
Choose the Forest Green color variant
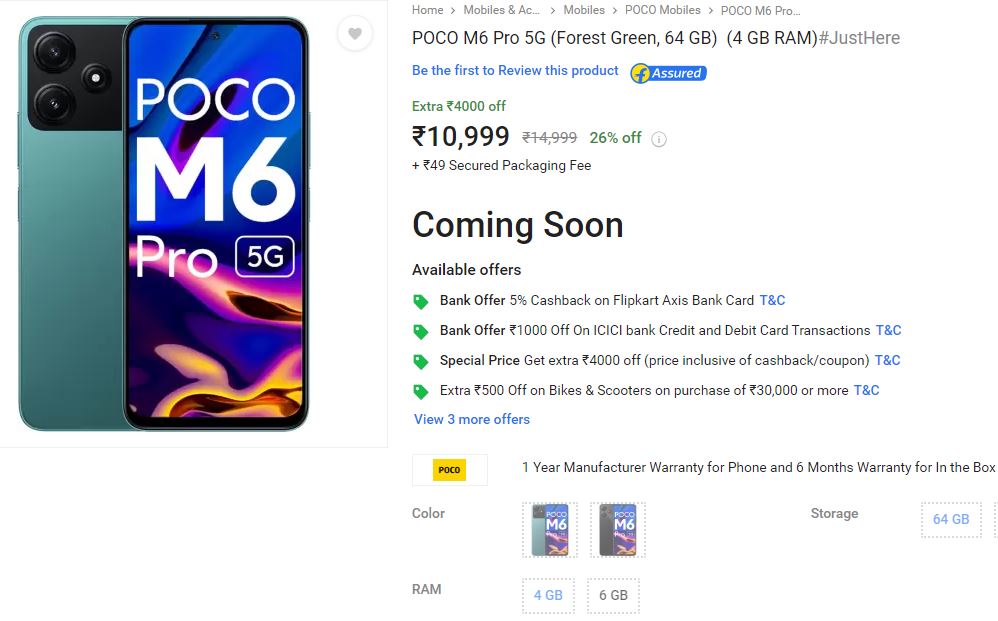(x=550, y=529)
